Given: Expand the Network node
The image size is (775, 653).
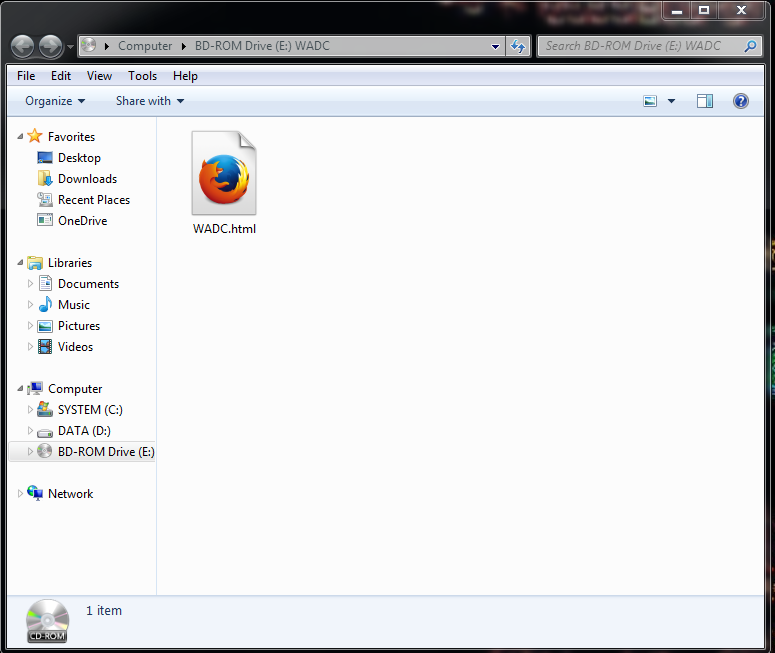Looking at the screenshot, I should click(20, 494).
